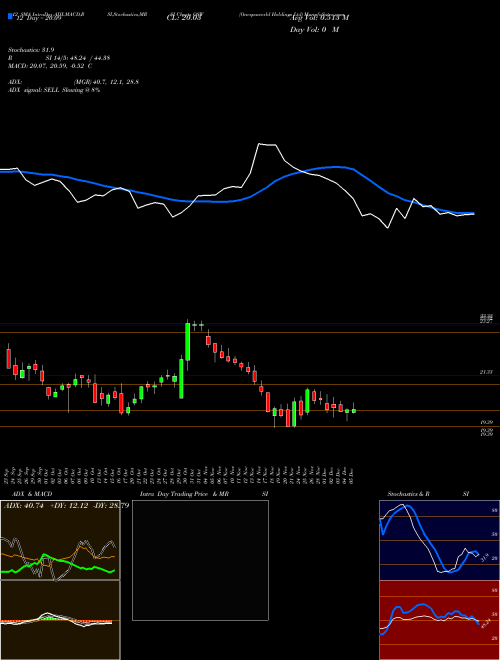Click the last green candlestick on 05 Dec
Screen dimensions: 500x660
click(354, 410)
